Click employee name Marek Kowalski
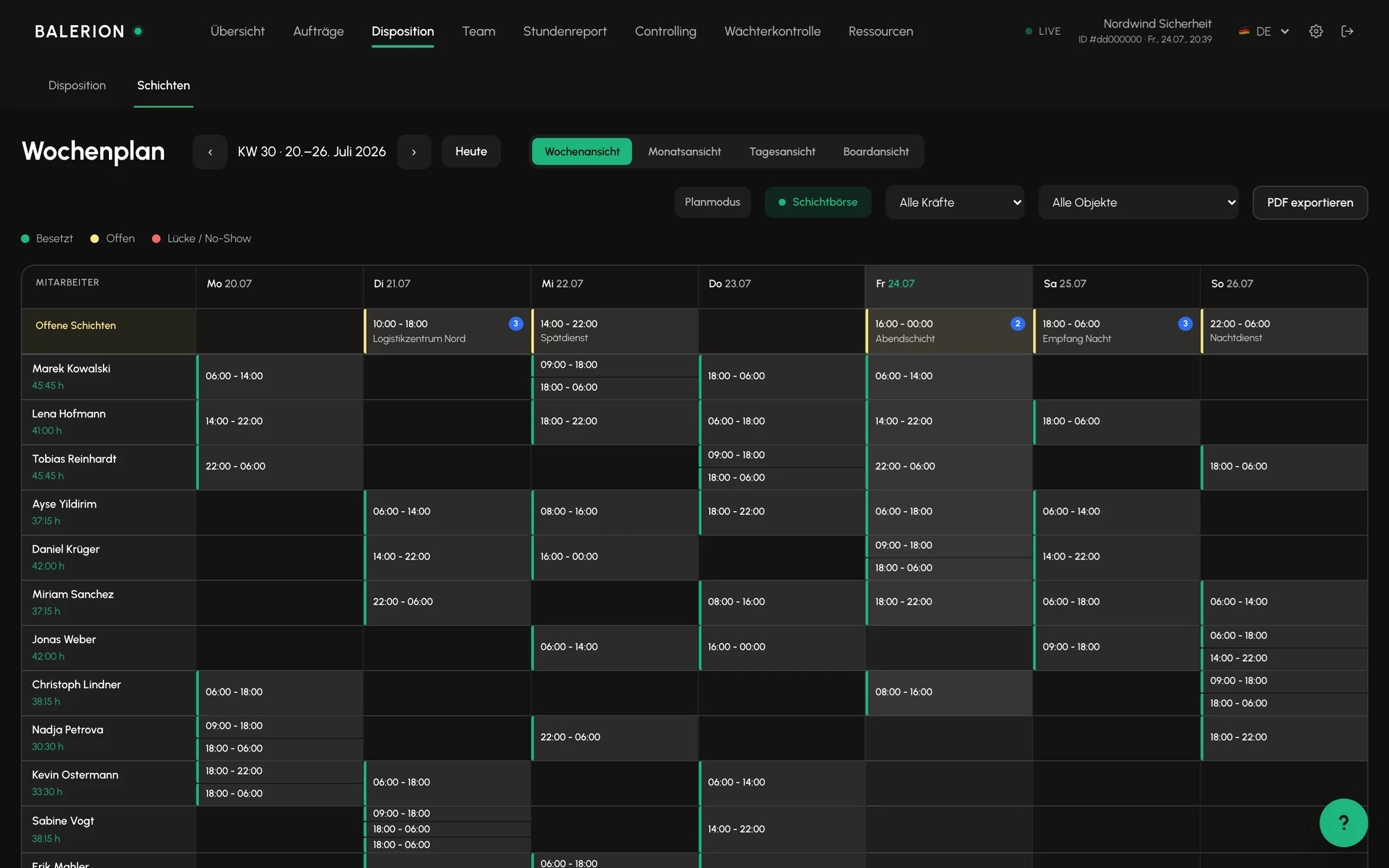This screenshot has width=1389, height=868. point(71,369)
